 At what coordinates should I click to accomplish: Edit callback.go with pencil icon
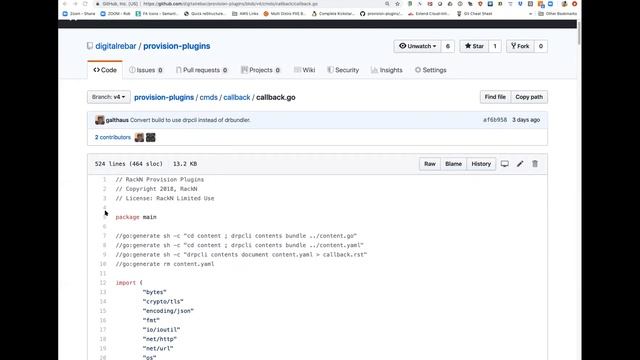[x=520, y=164]
